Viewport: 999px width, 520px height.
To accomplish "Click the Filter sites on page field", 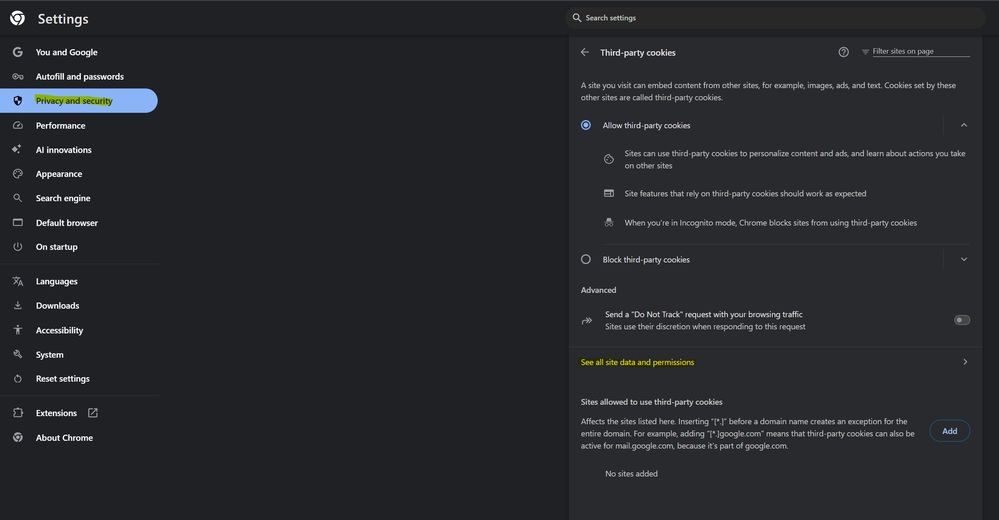I will (921, 51).
